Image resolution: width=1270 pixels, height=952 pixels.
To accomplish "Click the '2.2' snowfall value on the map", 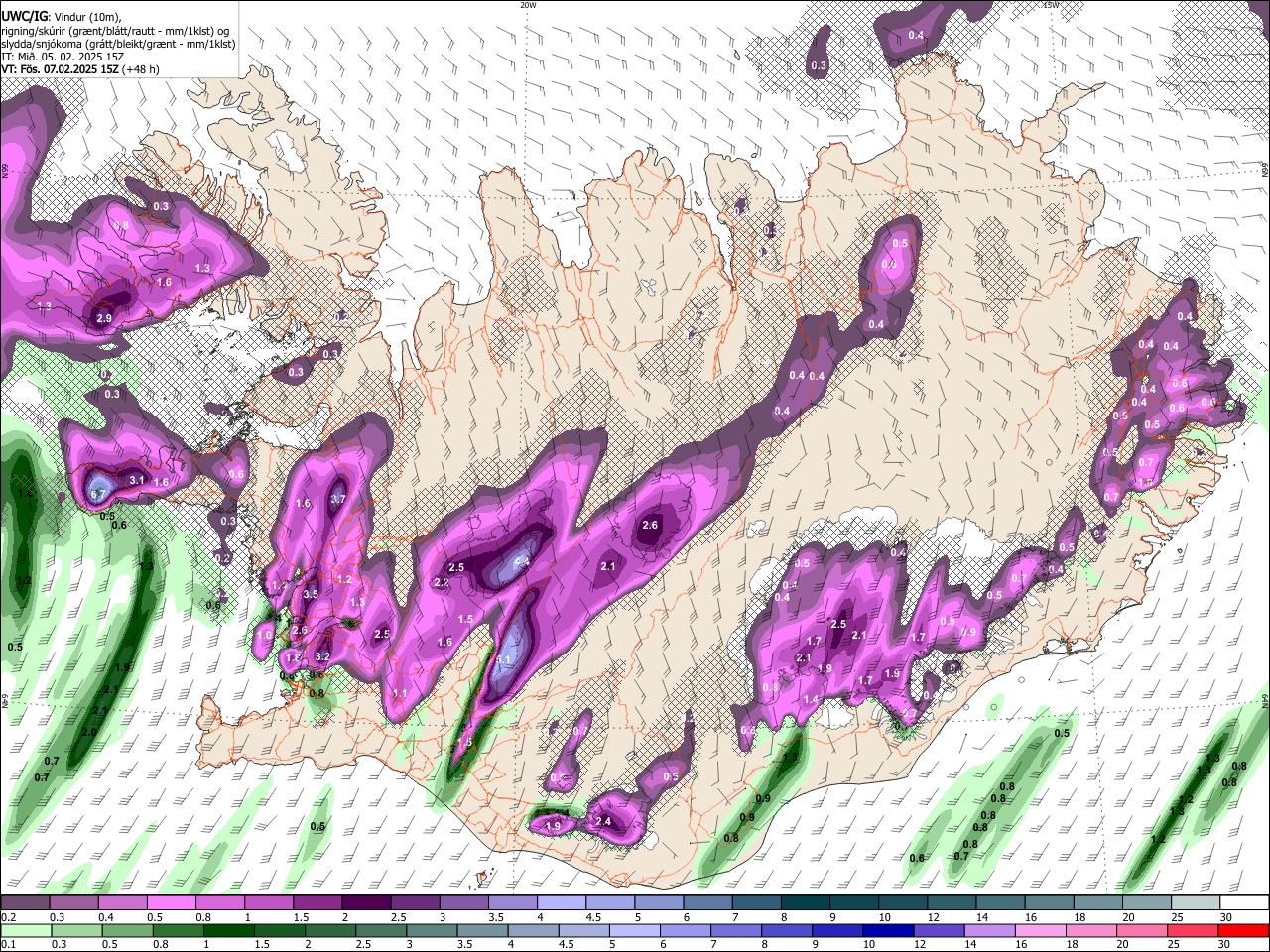I will pos(442,582).
